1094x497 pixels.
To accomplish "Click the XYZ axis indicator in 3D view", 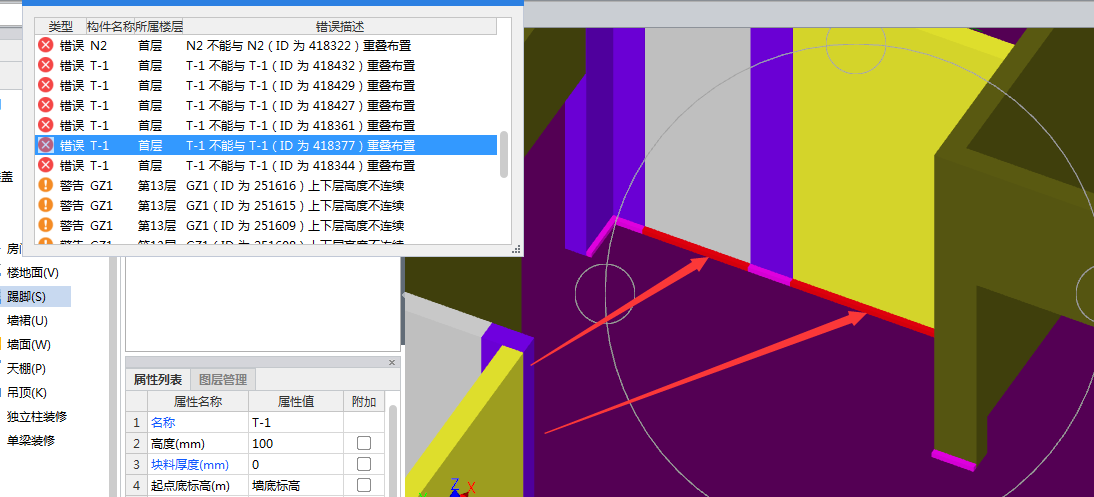I will pyautogui.click(x=455, y=487).
